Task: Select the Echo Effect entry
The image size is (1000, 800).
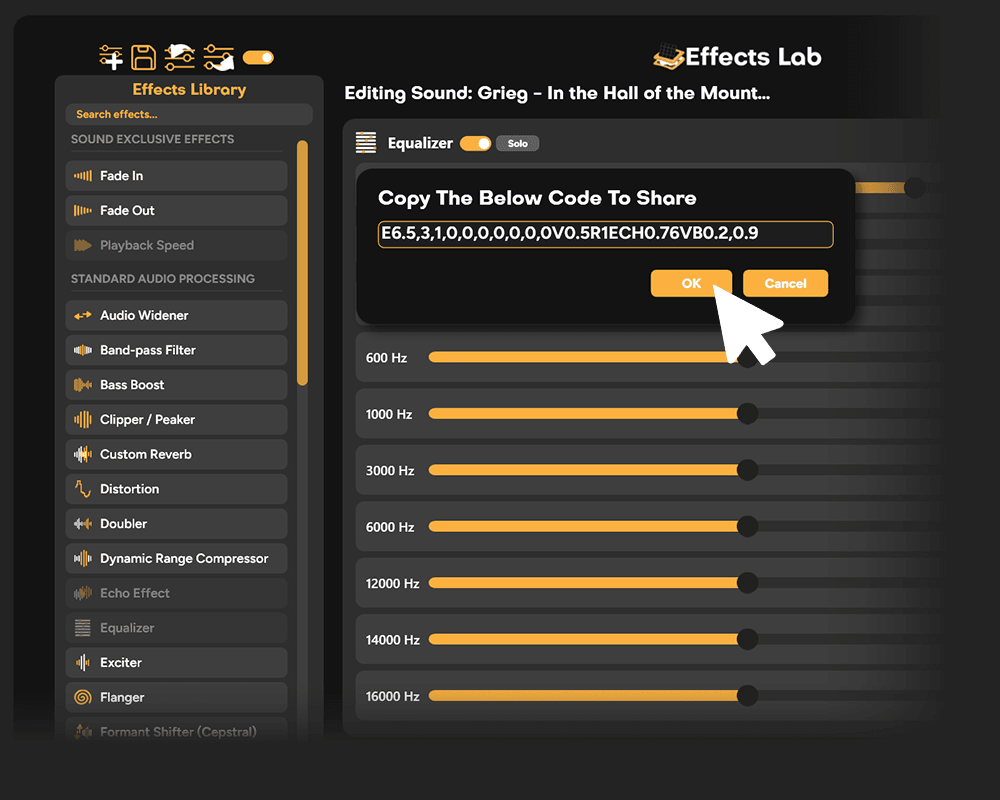Action: pyautogui.click(x=176, y=593)
